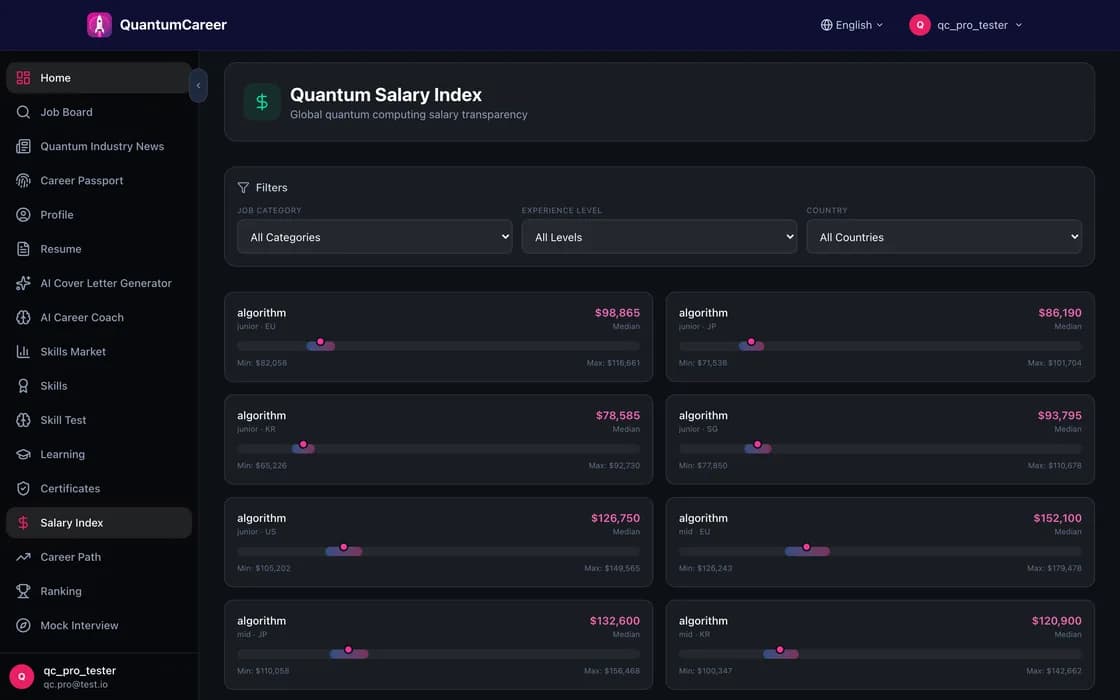Select Salary Index menu item

click(x=99, y=523)
